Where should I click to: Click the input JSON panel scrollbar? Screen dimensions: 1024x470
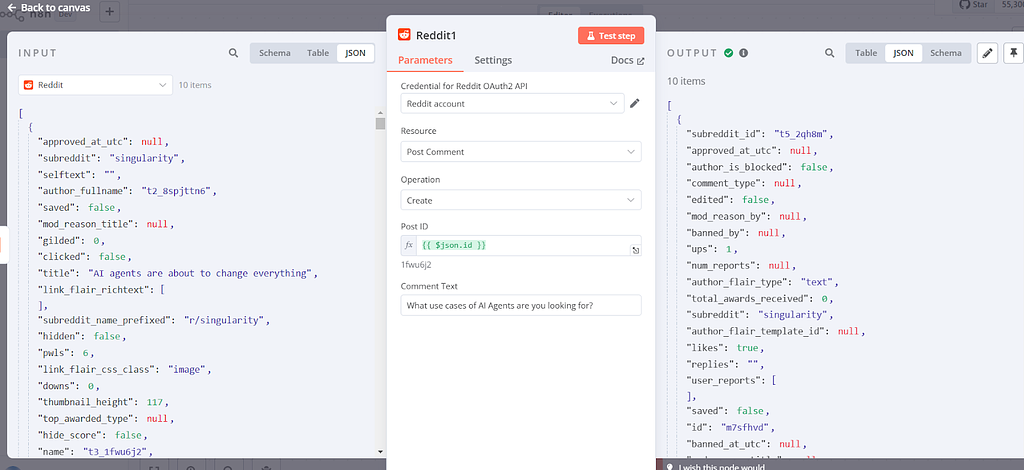(380, 124)
